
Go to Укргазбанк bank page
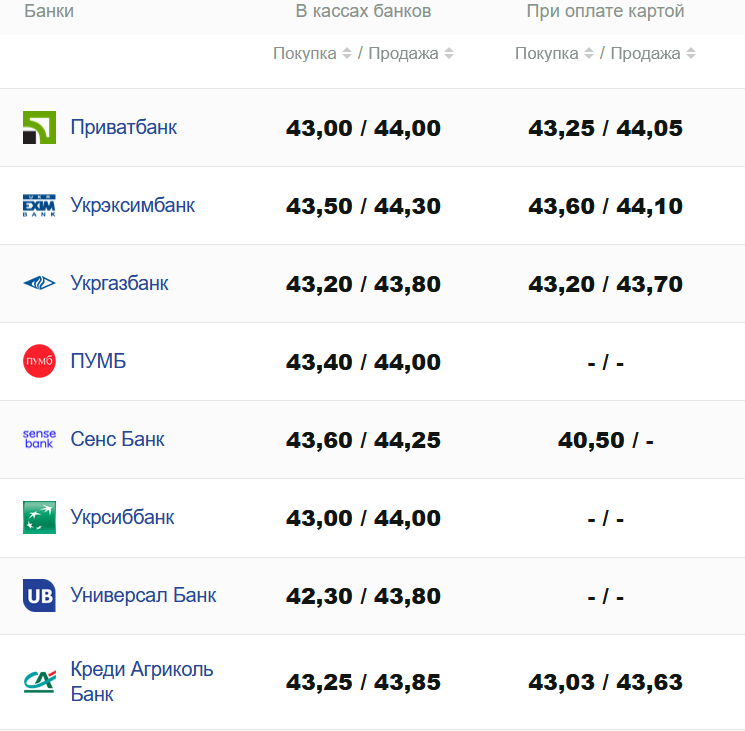click(120, 284)
